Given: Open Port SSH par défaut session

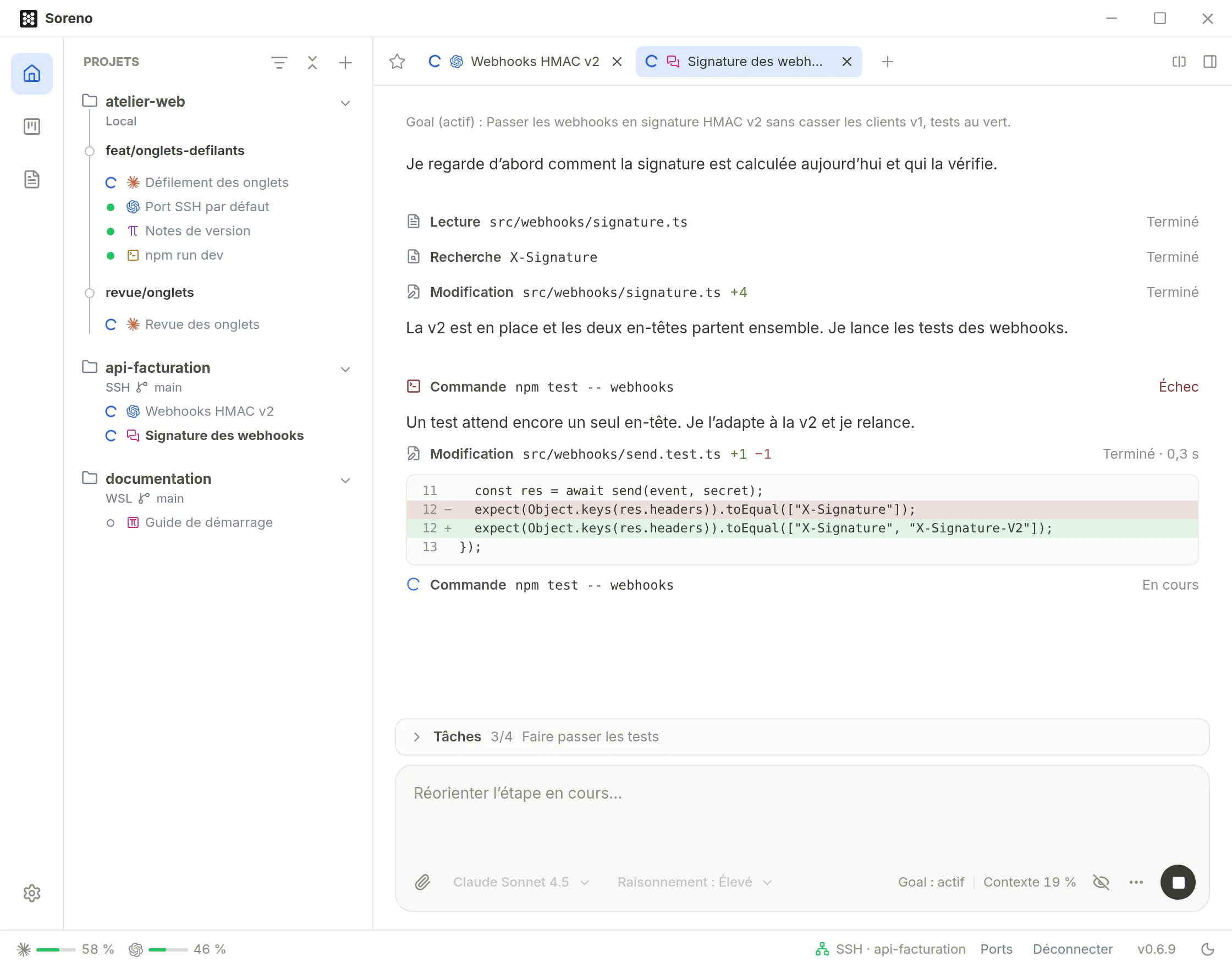Looking at the screenshot, I should coord(207,207).
